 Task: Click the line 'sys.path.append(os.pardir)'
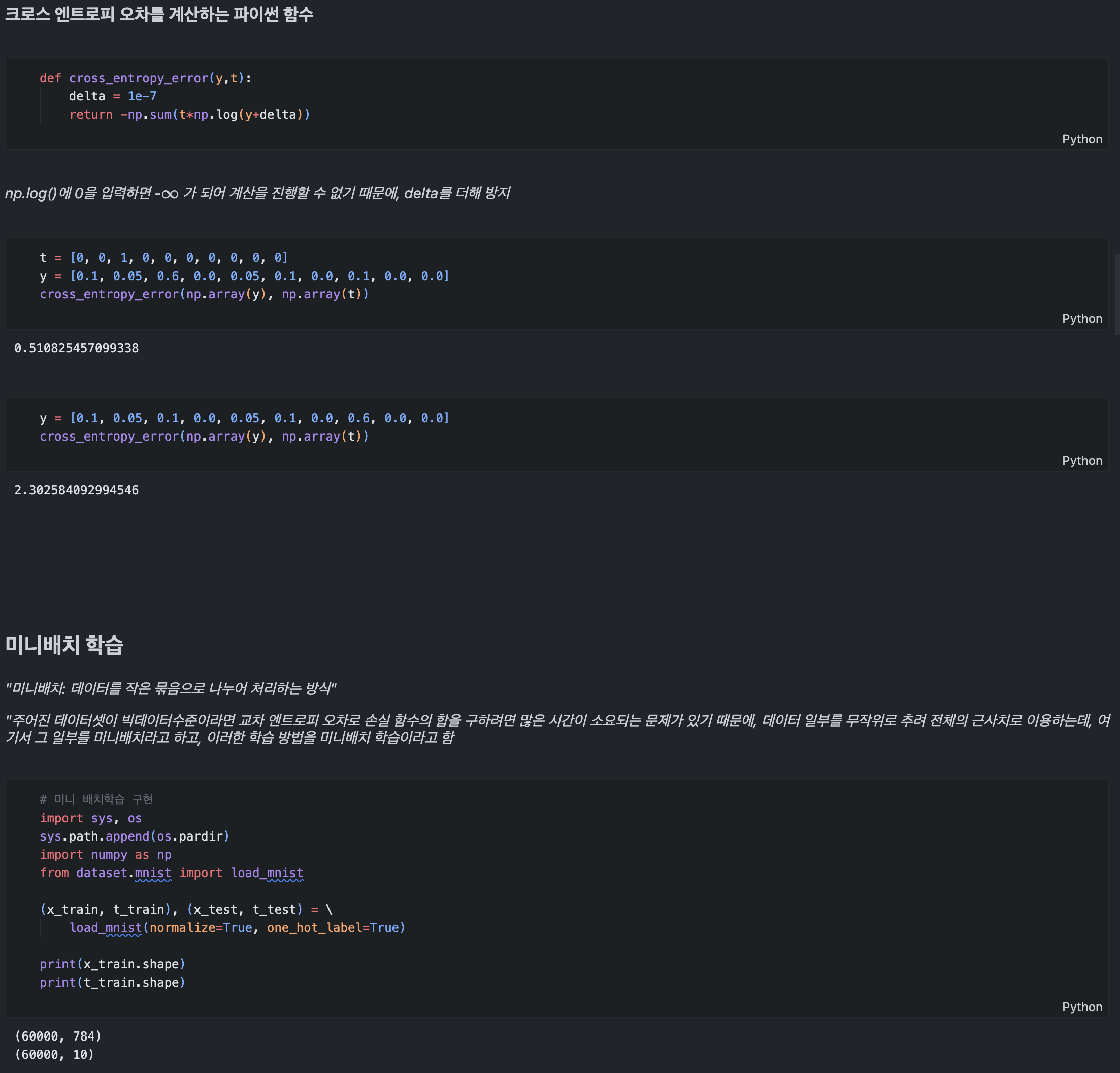click(135, 836)
